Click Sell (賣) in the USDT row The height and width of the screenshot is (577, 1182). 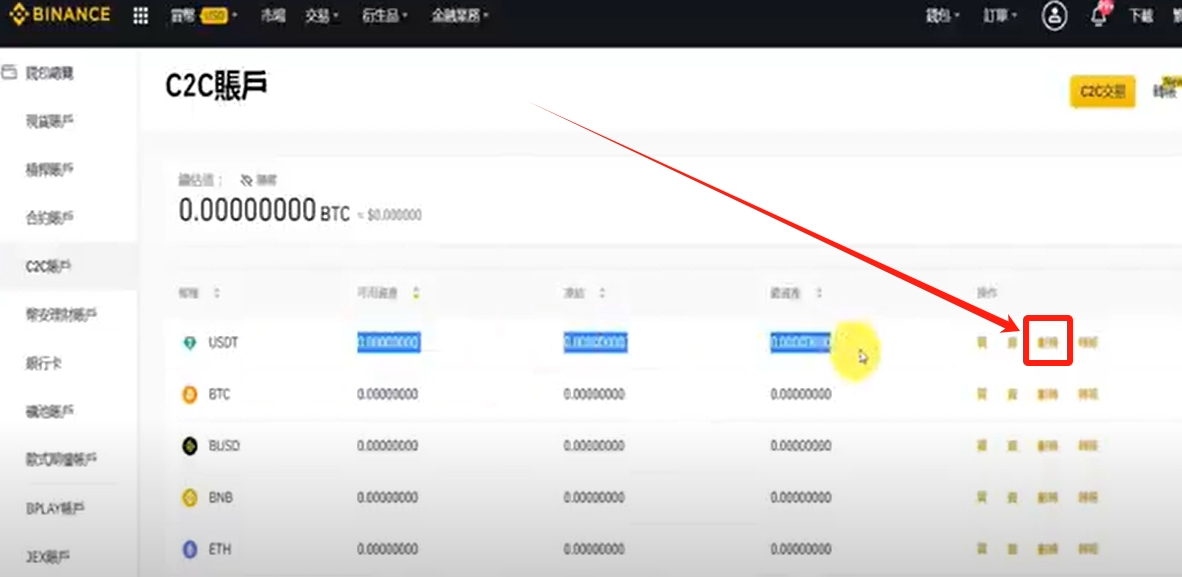point(1012,342)
